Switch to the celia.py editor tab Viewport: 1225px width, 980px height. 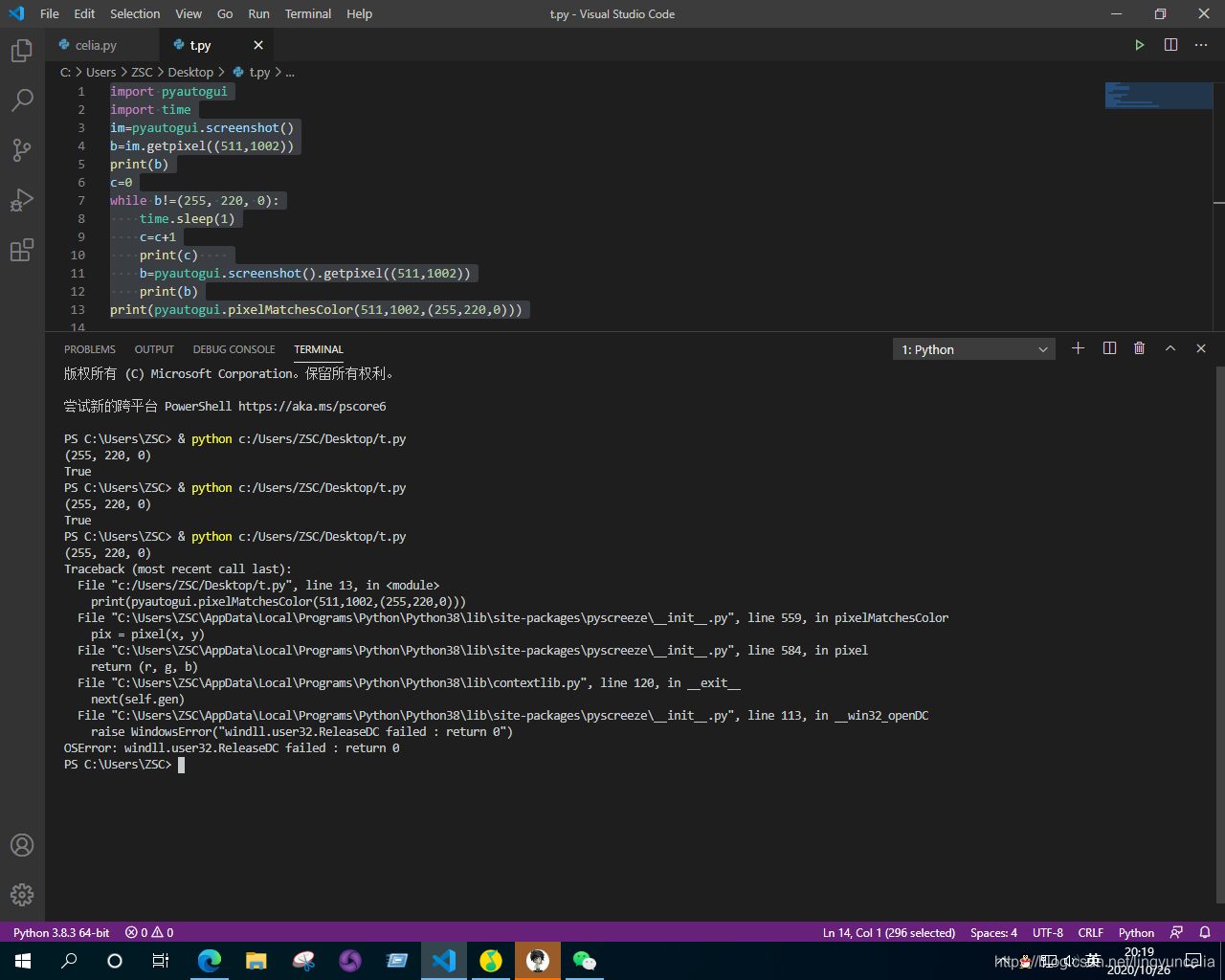coord(102,45)
